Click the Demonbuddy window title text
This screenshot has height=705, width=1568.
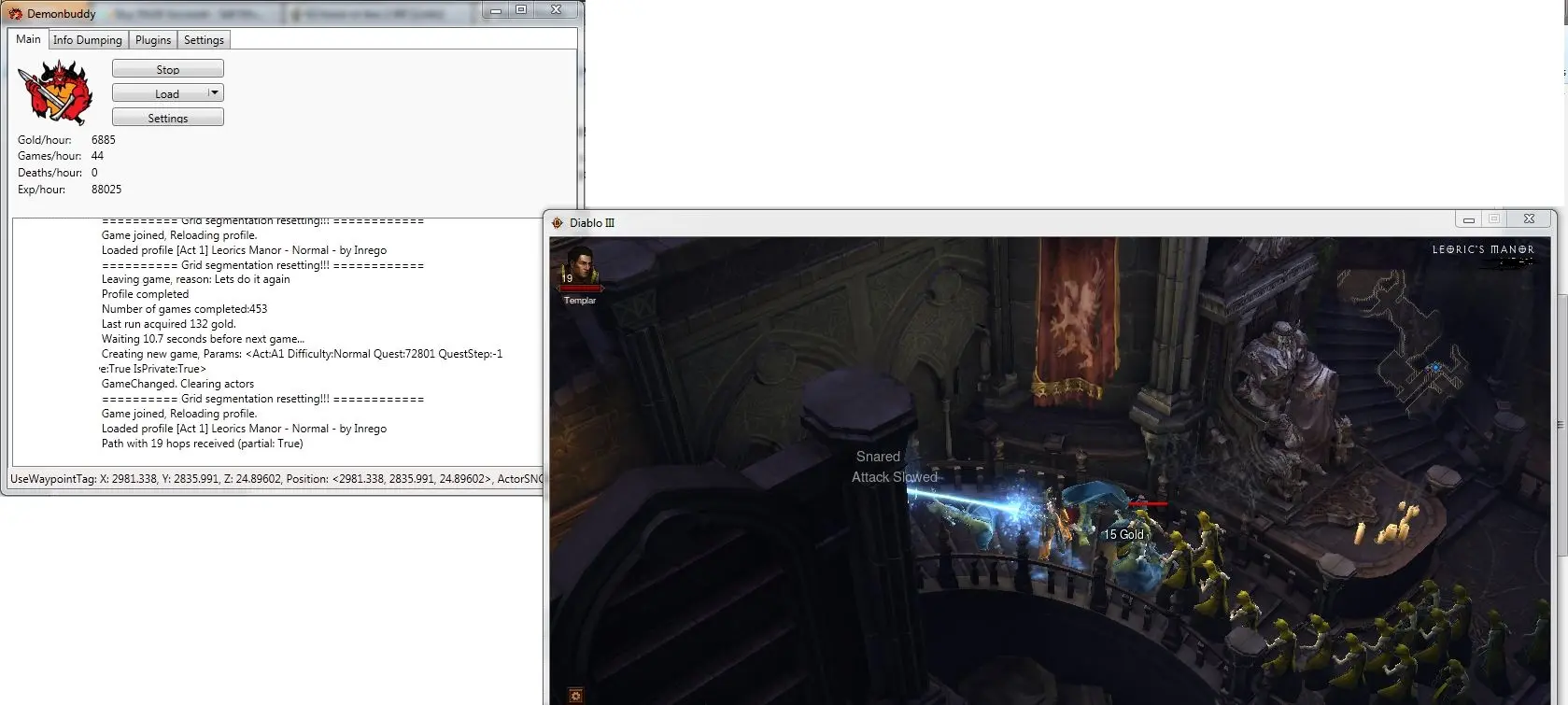click(62, 14)
